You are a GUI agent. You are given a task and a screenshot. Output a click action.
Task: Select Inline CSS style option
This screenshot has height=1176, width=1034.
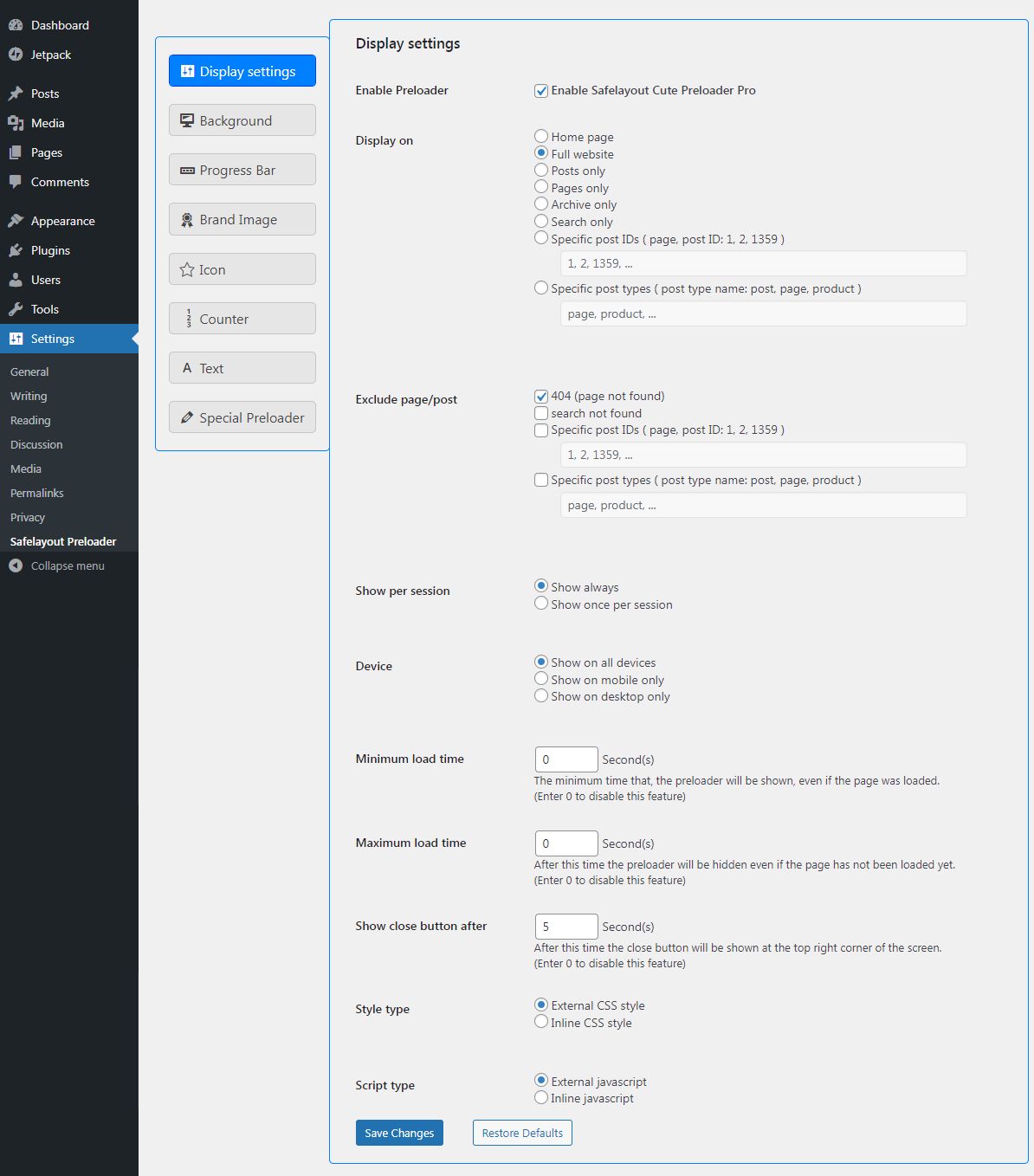[541, 1022]
